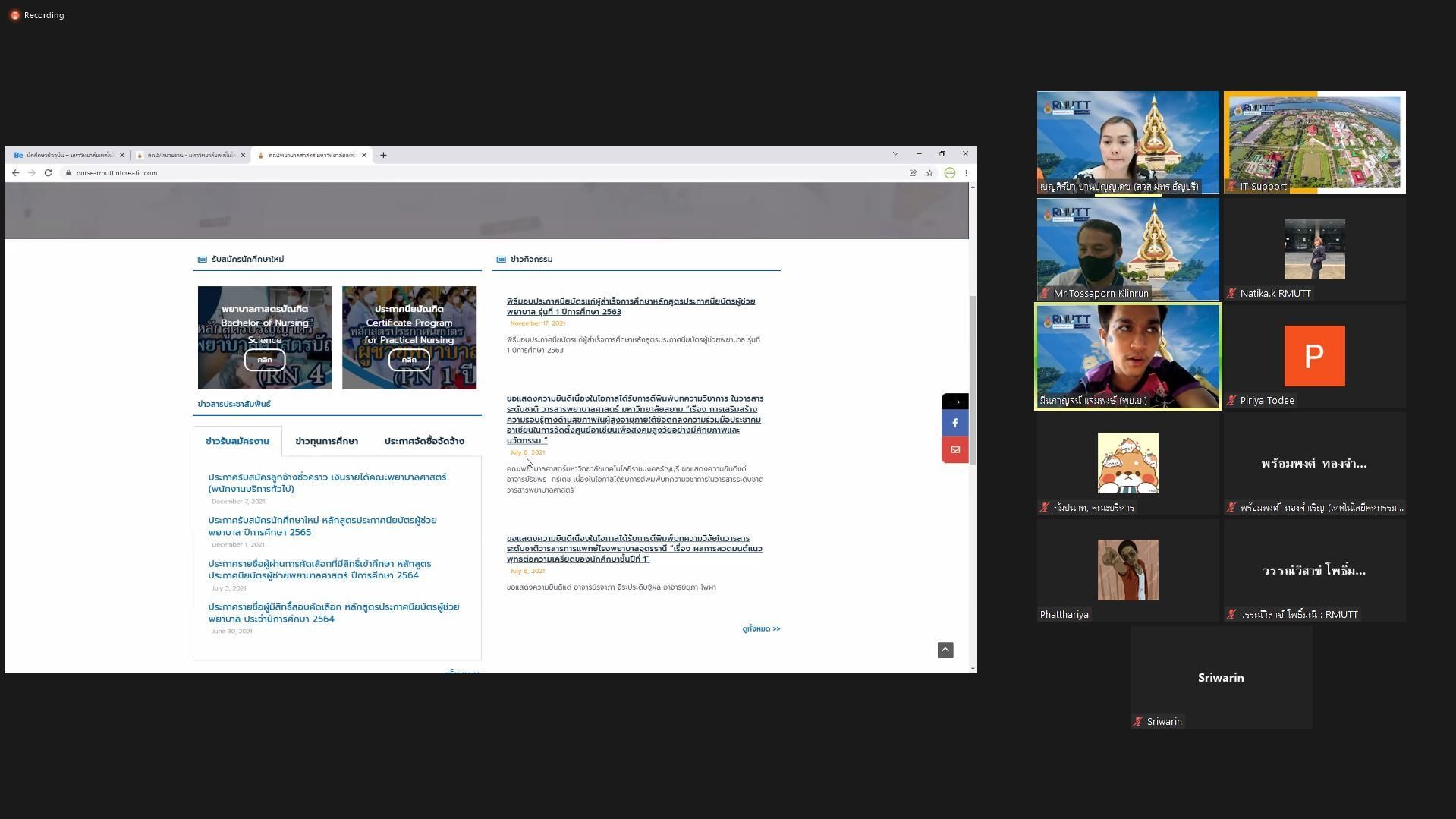Switch to the second browser tab
Viewport: 1456px width, 819px height.
point(190,155)
